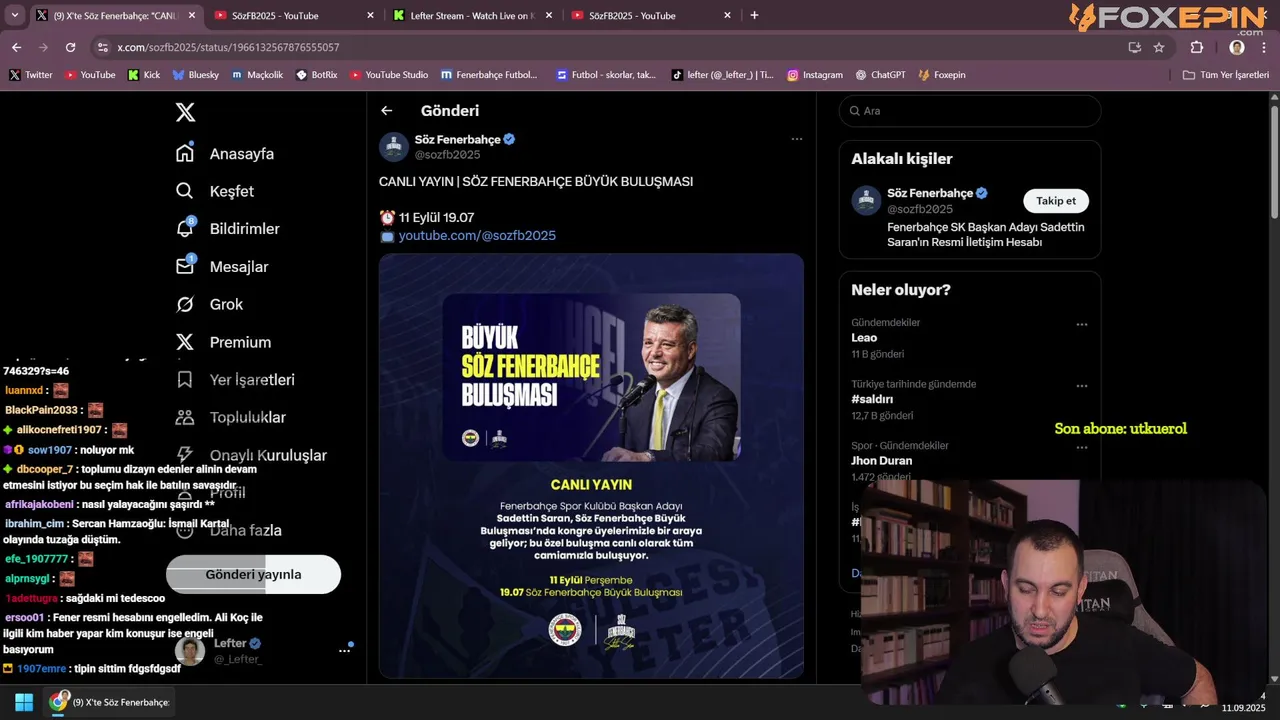Open Maçkolik bookmark
Image resolution: width=1280 pixels, height=720 pixels.
pyautogui.click(x=257, y=75)
